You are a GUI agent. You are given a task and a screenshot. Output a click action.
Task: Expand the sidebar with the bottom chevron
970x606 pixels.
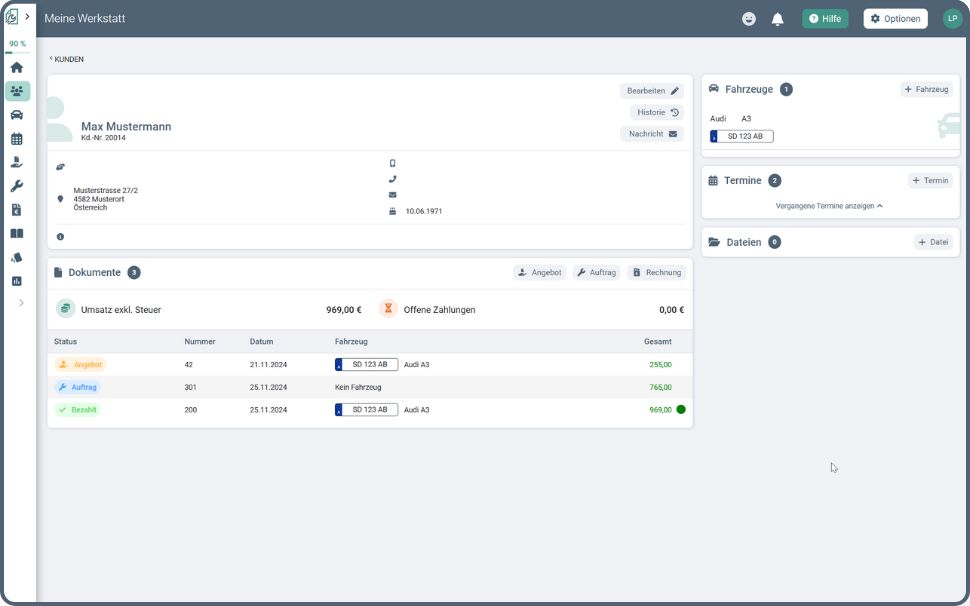pyautogui.click(x=21, y=303)
